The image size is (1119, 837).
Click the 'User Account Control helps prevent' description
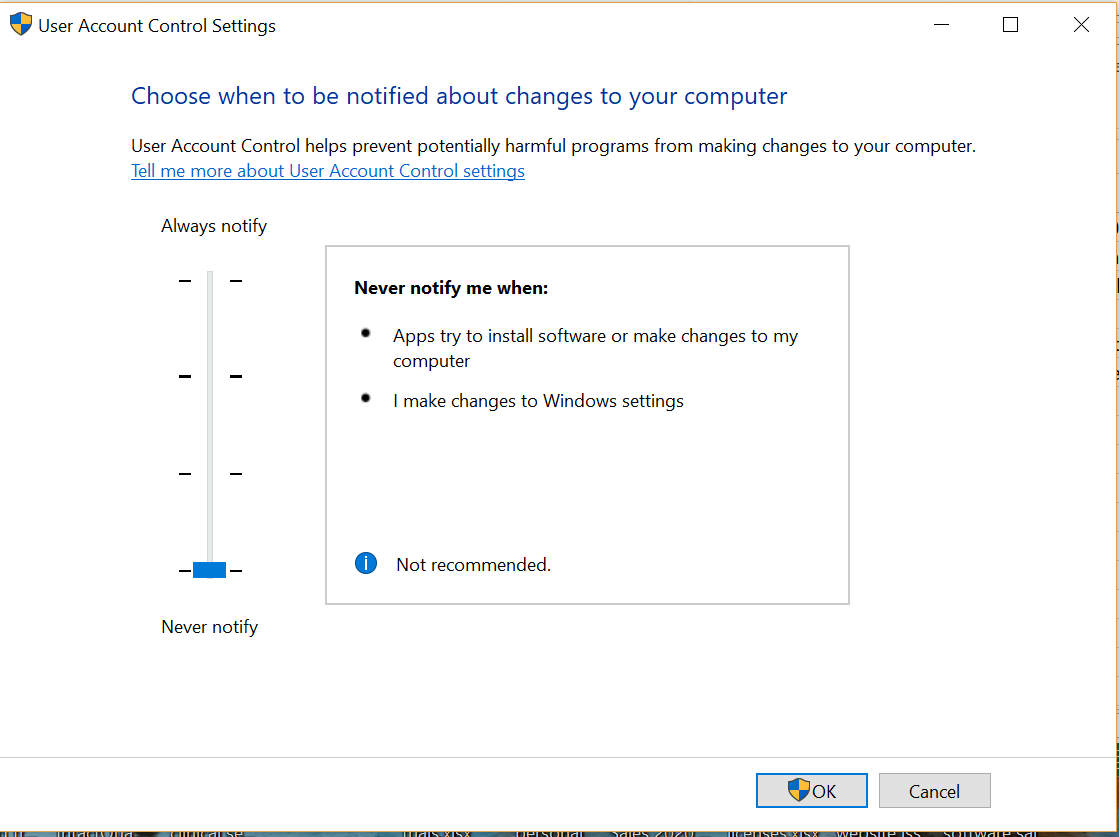553,146
